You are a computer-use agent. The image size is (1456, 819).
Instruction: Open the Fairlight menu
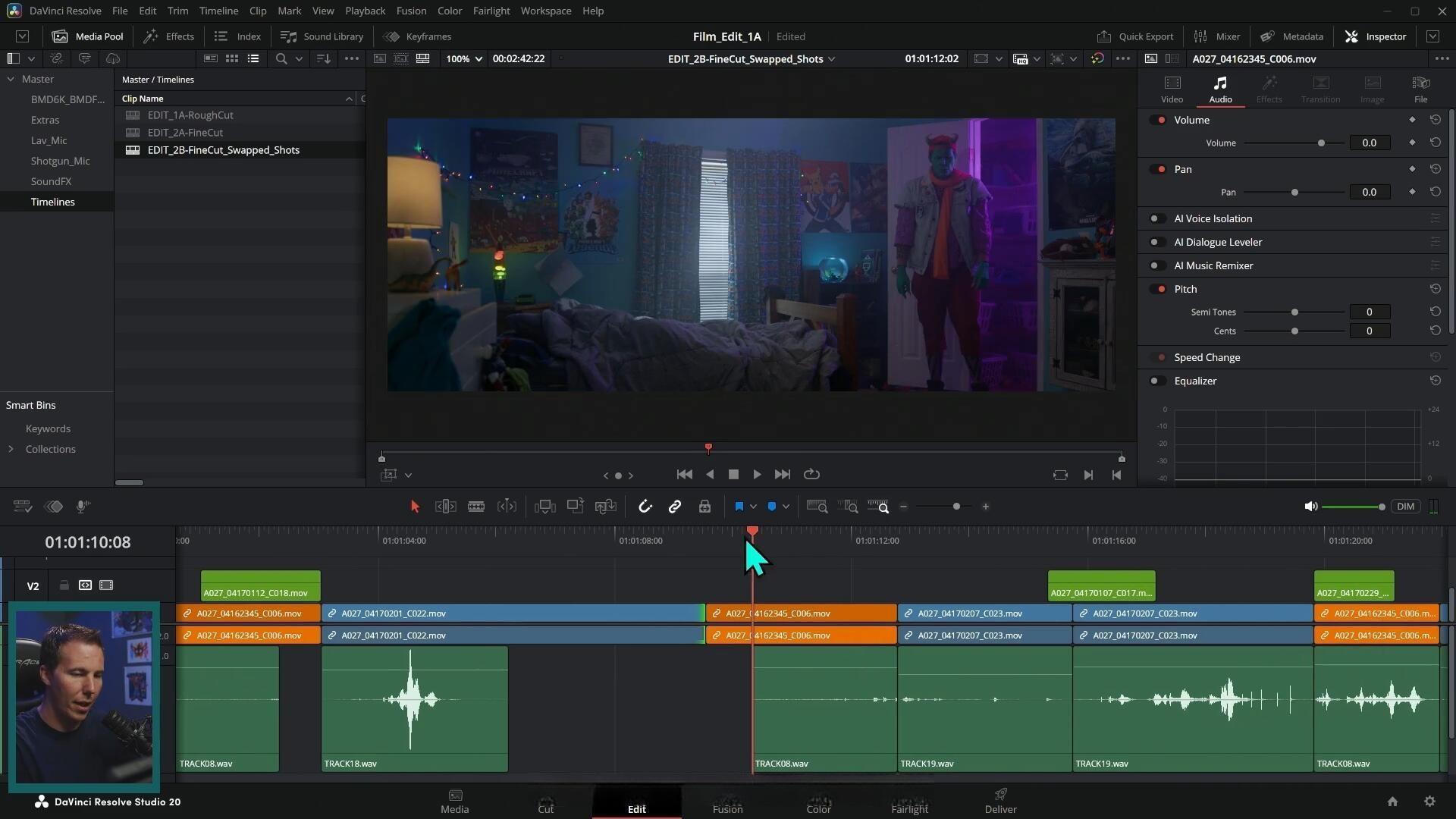[491, 11]
